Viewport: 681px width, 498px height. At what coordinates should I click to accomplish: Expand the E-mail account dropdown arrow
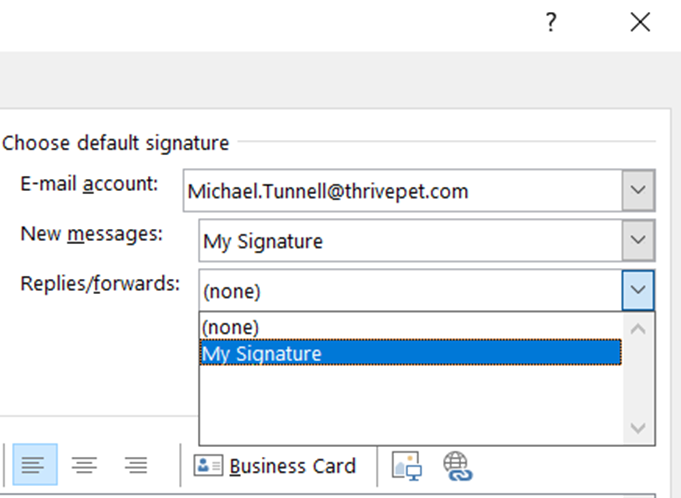(639, 189)
